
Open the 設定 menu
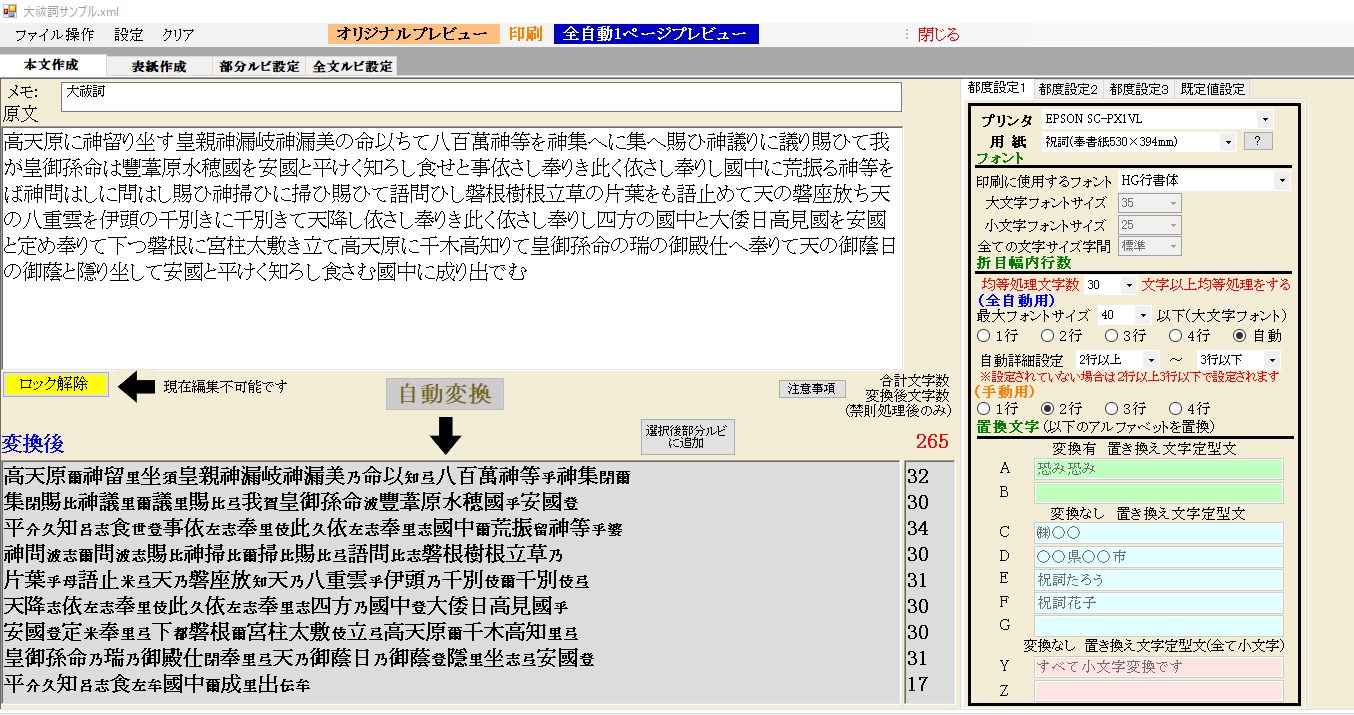[x=129, y=34]
